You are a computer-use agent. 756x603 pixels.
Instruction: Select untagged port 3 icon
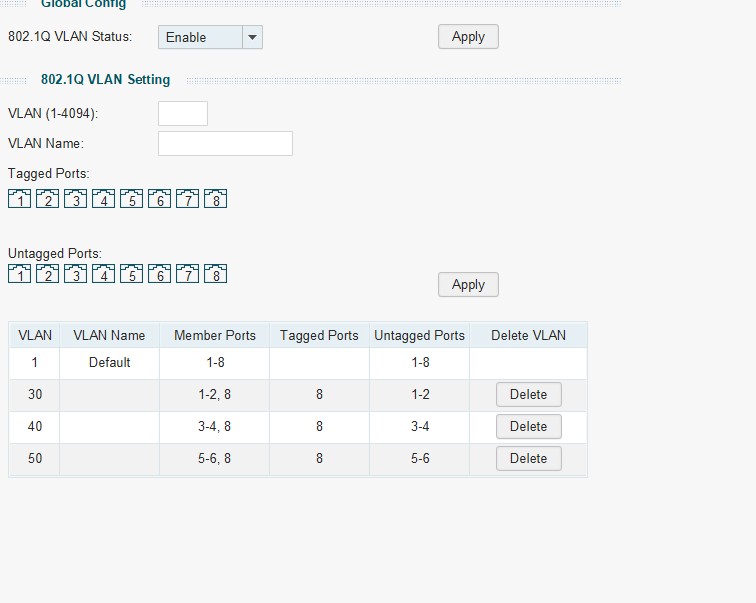pyautogui.click(x=75, y=273)
